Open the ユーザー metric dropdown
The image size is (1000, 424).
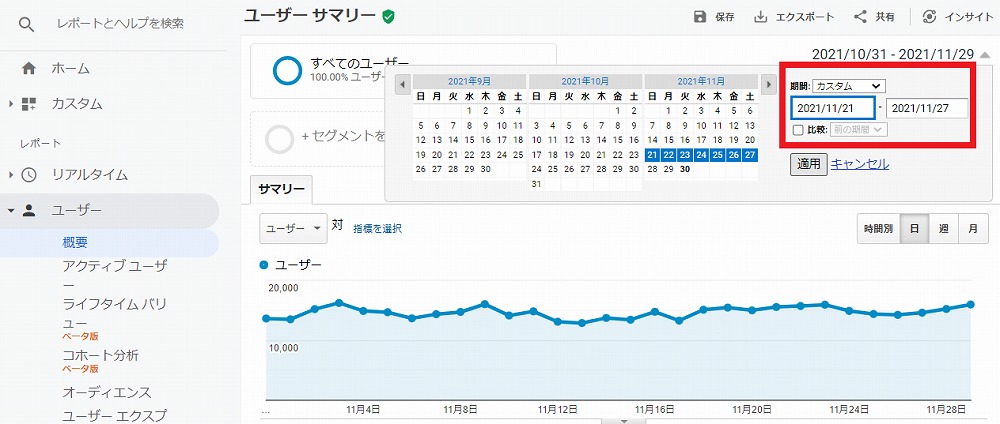click(293, 228)
